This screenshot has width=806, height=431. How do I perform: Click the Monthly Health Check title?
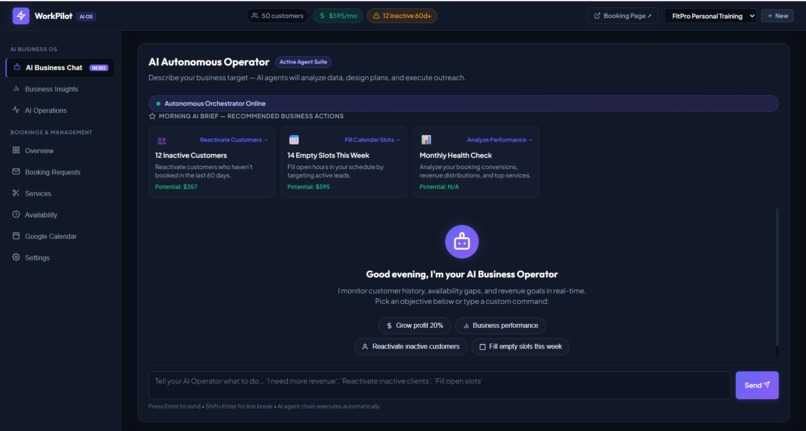[455, 155]
